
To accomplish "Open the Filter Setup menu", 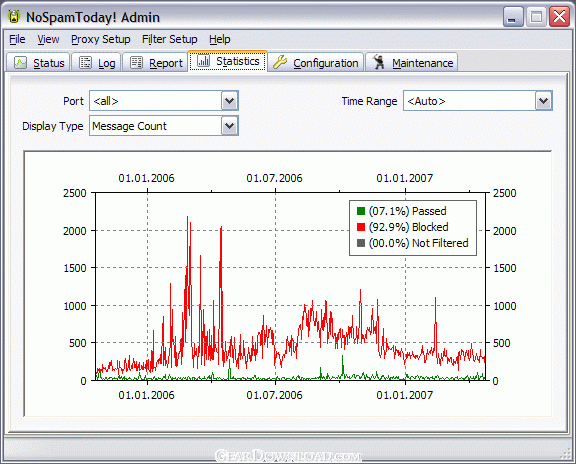I will point(170,39).
